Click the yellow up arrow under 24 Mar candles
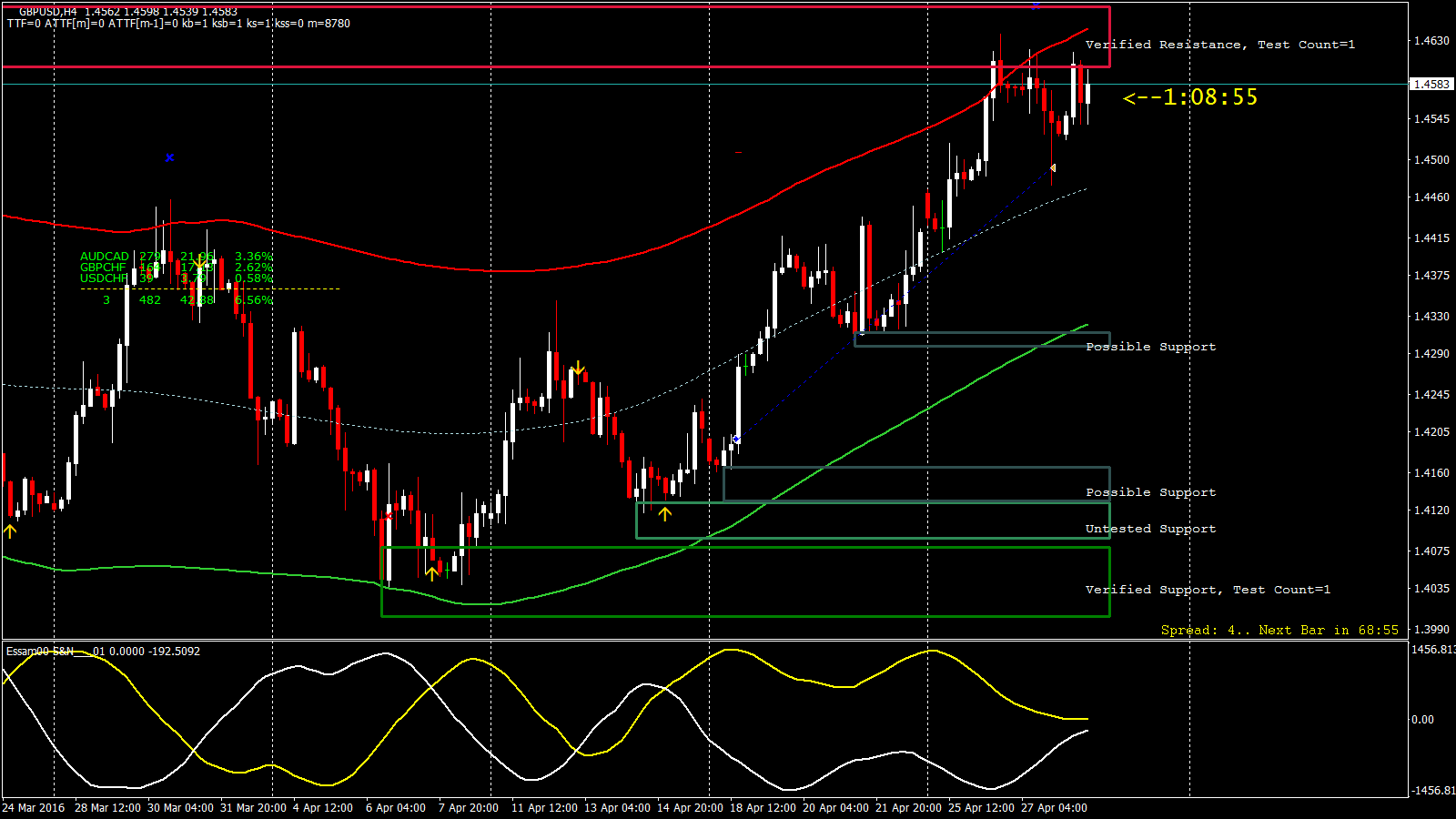1456x819 pixels. click(x=10, y=531)
